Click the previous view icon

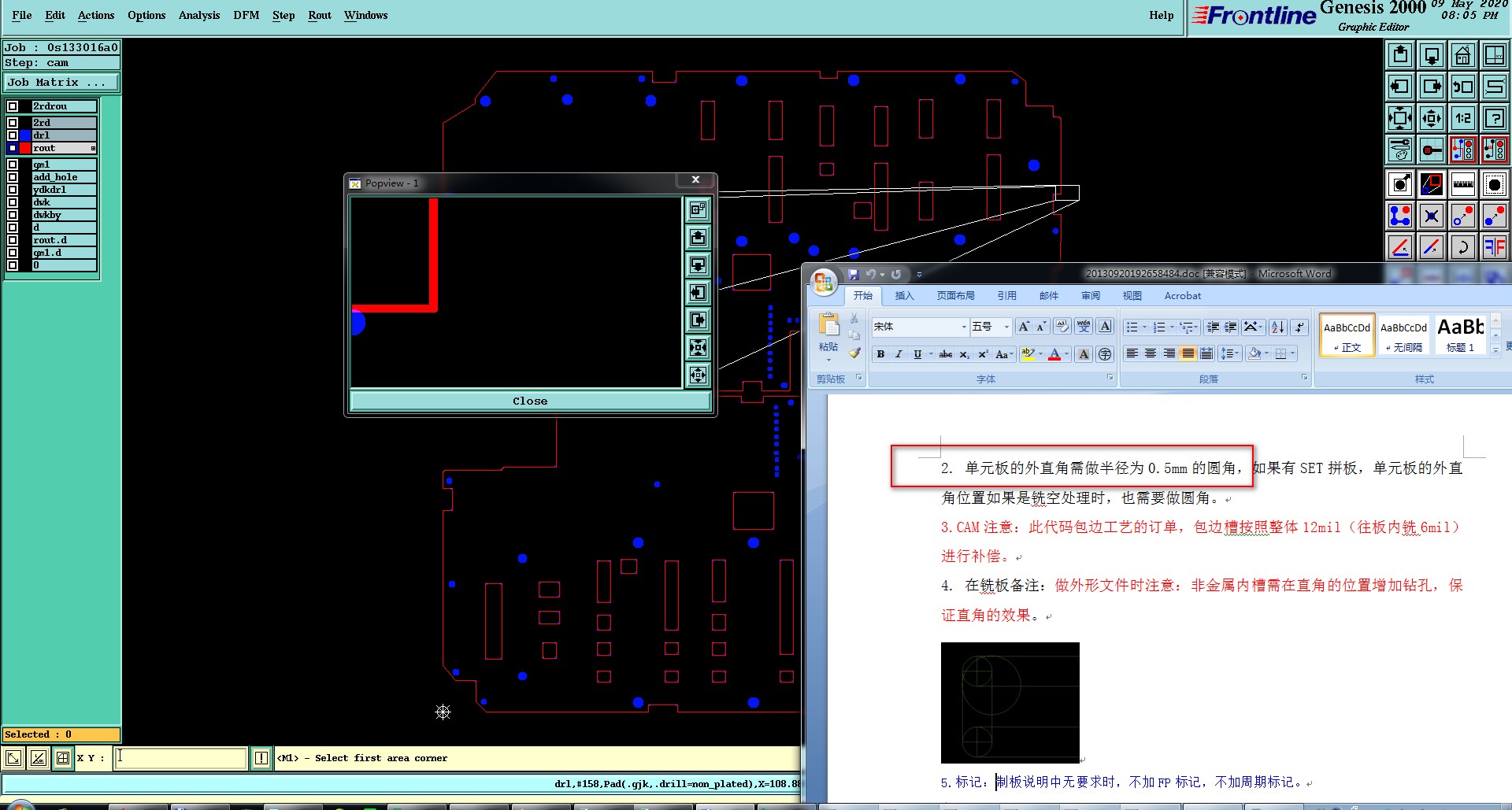pos(1463,87)
